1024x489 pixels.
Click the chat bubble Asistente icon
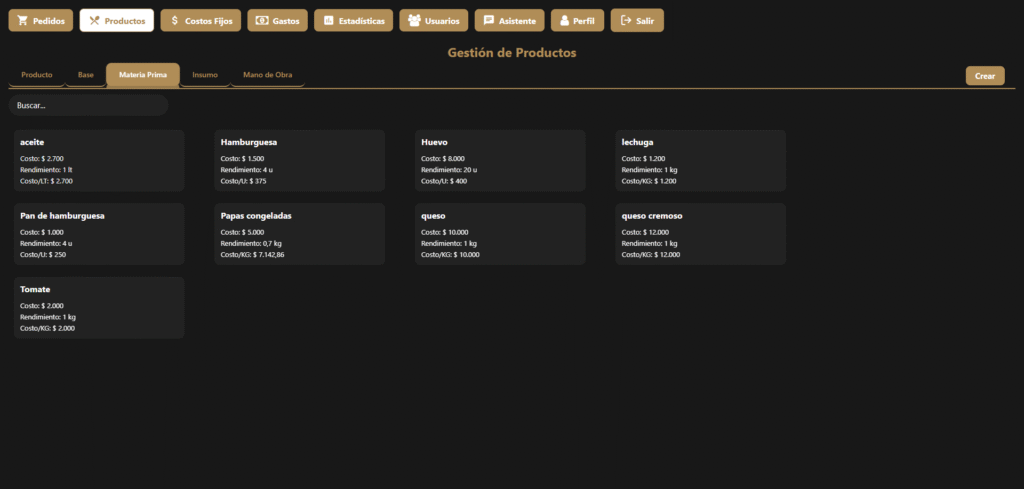click(x=488, y=21)
